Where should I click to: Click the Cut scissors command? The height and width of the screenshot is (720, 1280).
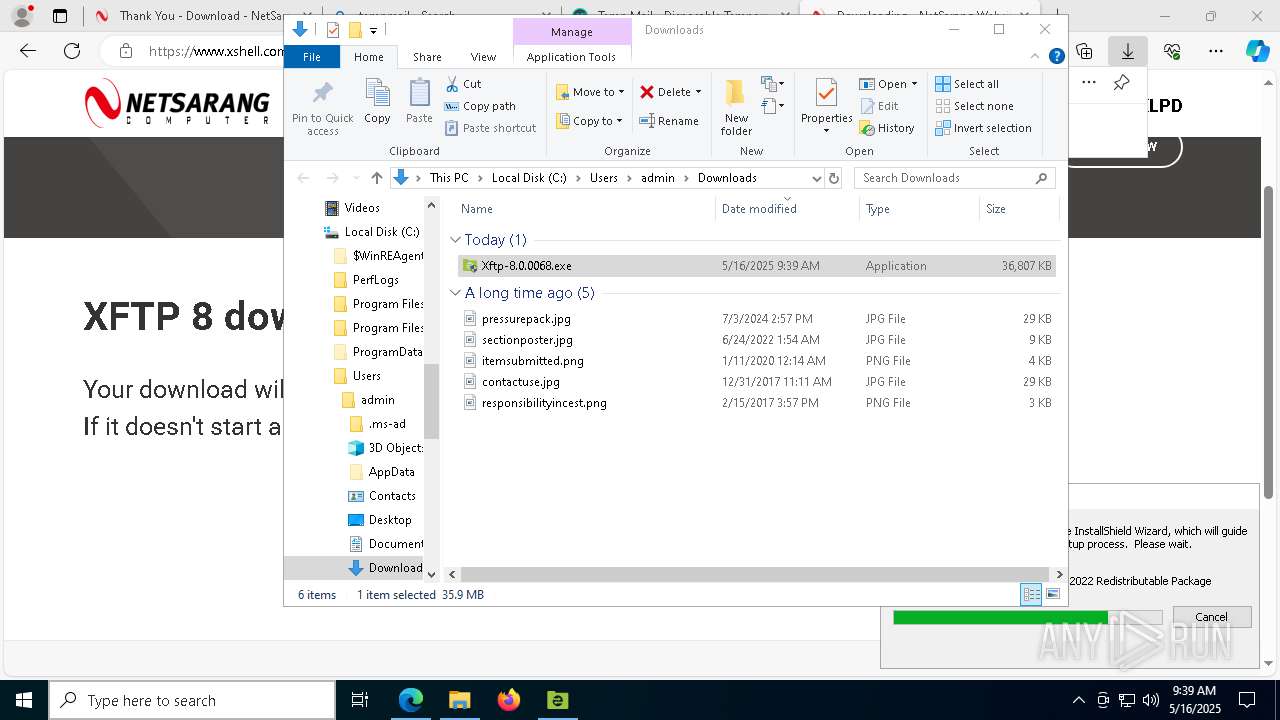[x=463, y=84]
